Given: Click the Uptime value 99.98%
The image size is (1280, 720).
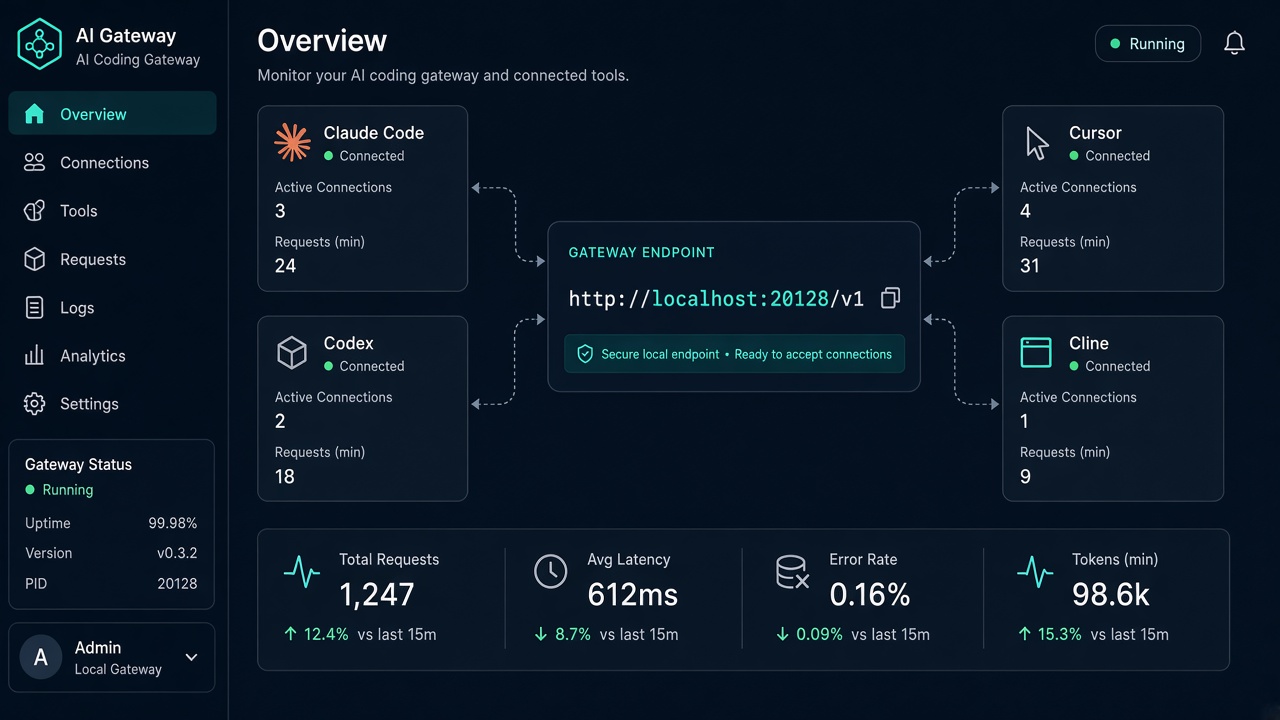Looking at the screenshot, I should pos(172,523).
